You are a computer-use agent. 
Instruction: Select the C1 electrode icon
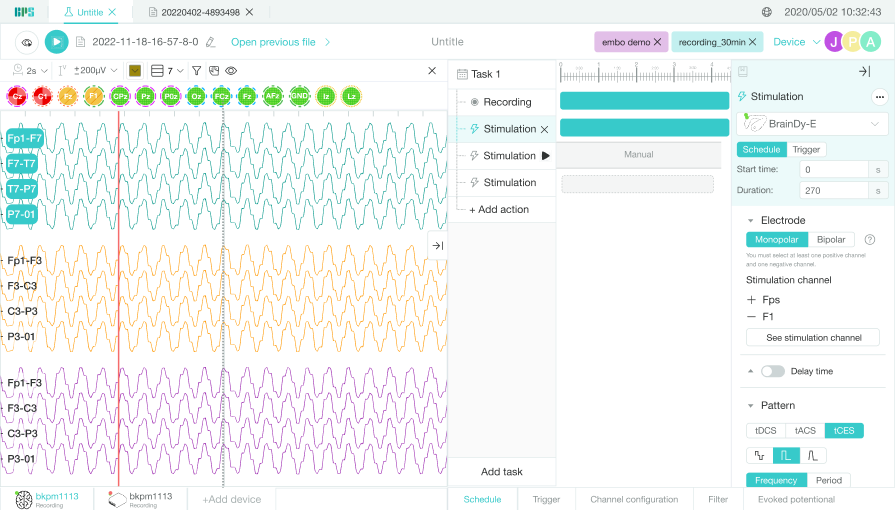42,97
